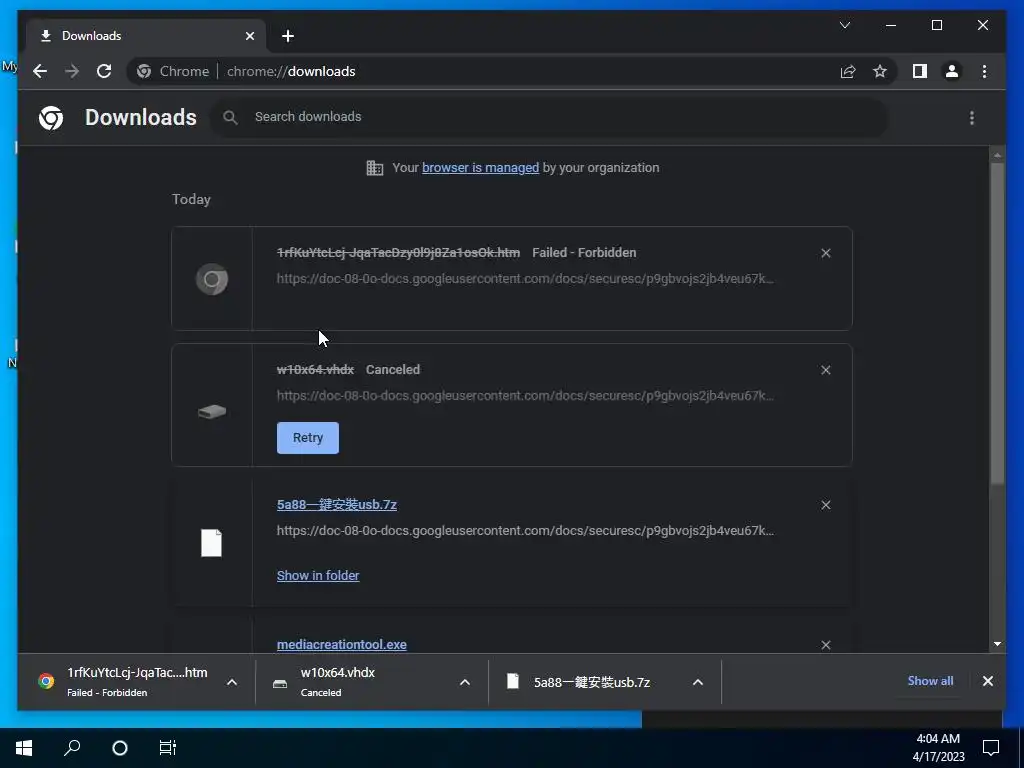
Task: Open the browser is managed link
Action: tap(480, 168)
